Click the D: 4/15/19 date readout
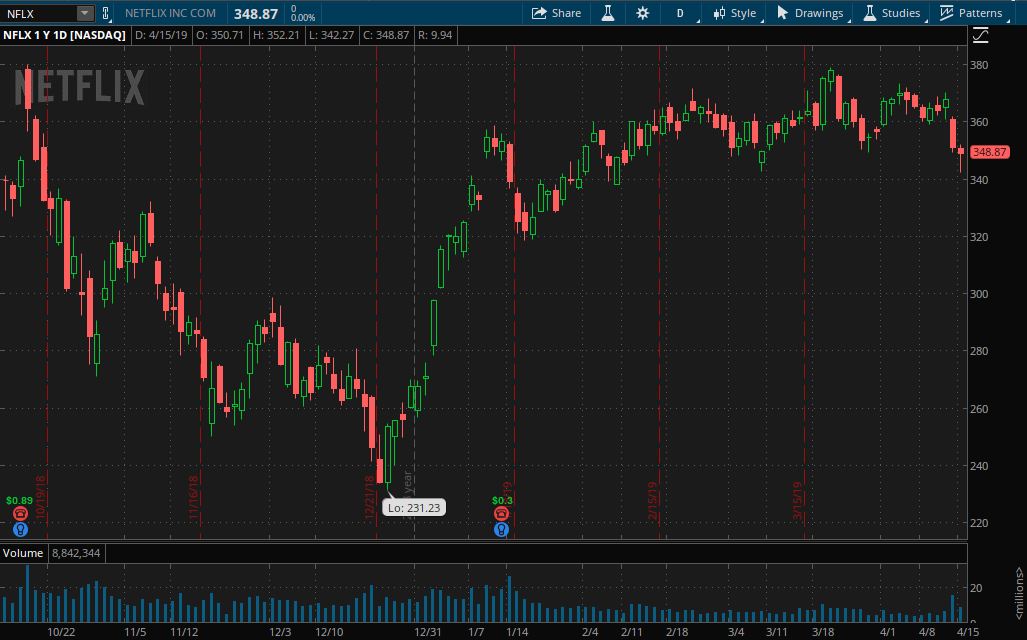The height and width of the screenshot is (640, 1027). point(161,35)
